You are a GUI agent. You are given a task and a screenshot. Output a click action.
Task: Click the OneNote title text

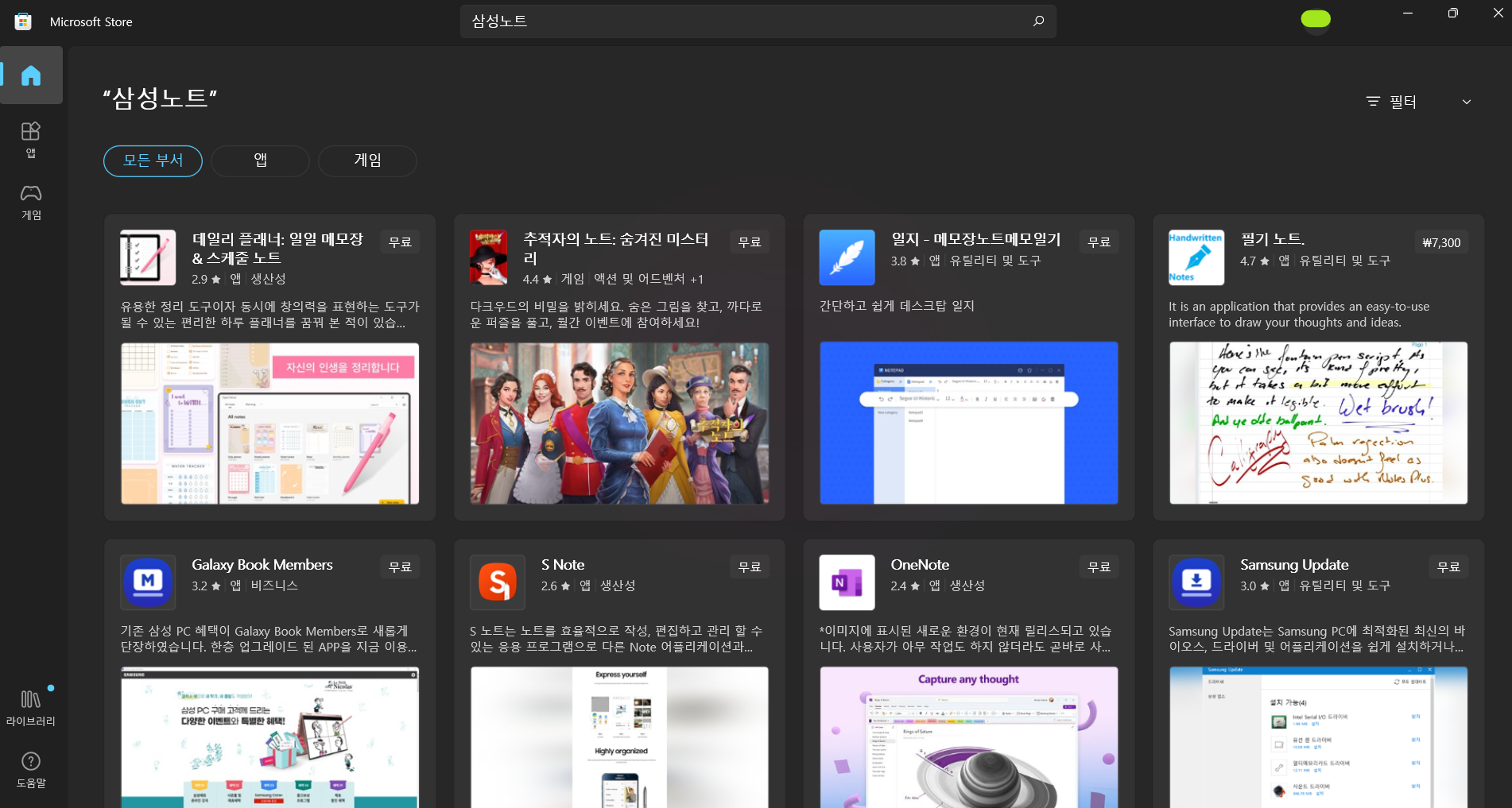coord(920,565)
